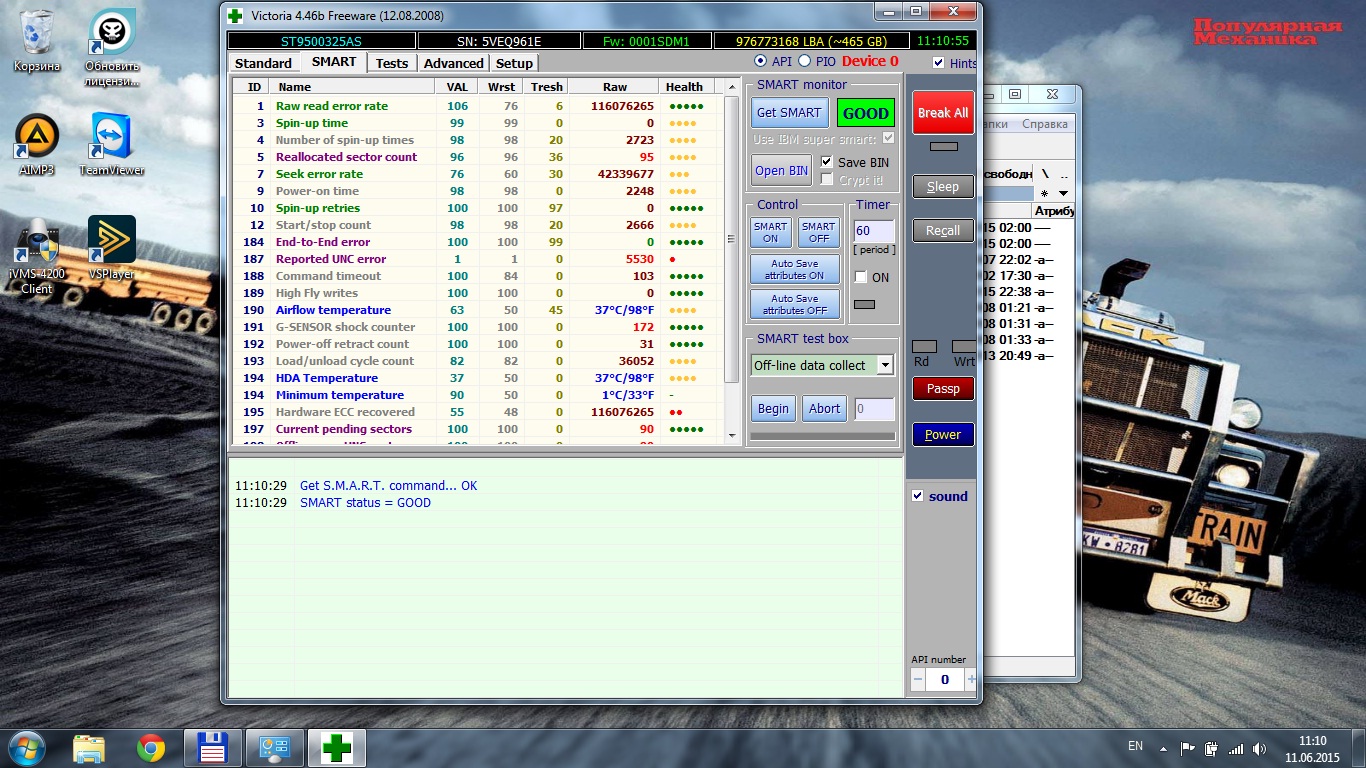The height and width of the screenshot is (768, 1366).
Task: Open the Advanced tab
Action: [x=453, y=63]
